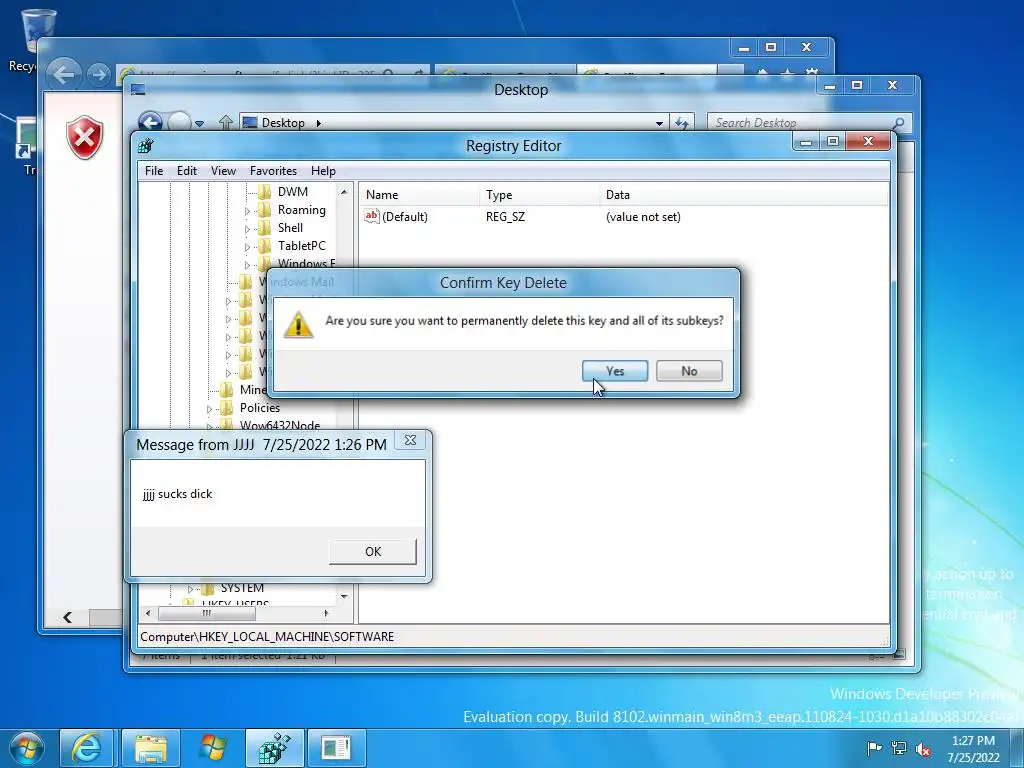Click the Desktop breadcrumb arrow
Viewport: 1024px width, 768px height.
pyautogui.click(x=318, y=123)
